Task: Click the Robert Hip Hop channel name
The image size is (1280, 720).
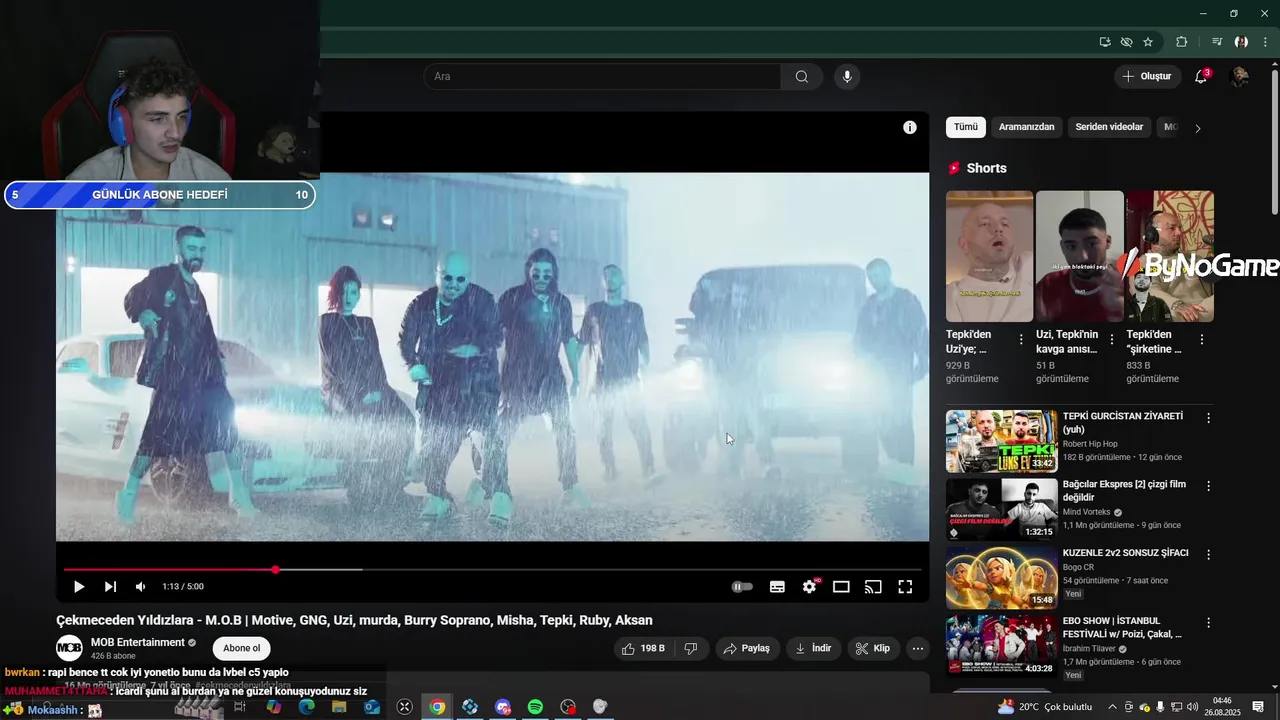Action: (x=1090, y=444)
